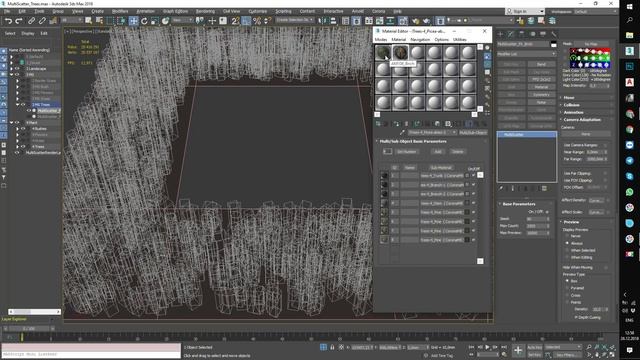Viewport: 640px width, 360px height.
Task: Open the Utilities menu in Material Editor
Action: (460, 40)
